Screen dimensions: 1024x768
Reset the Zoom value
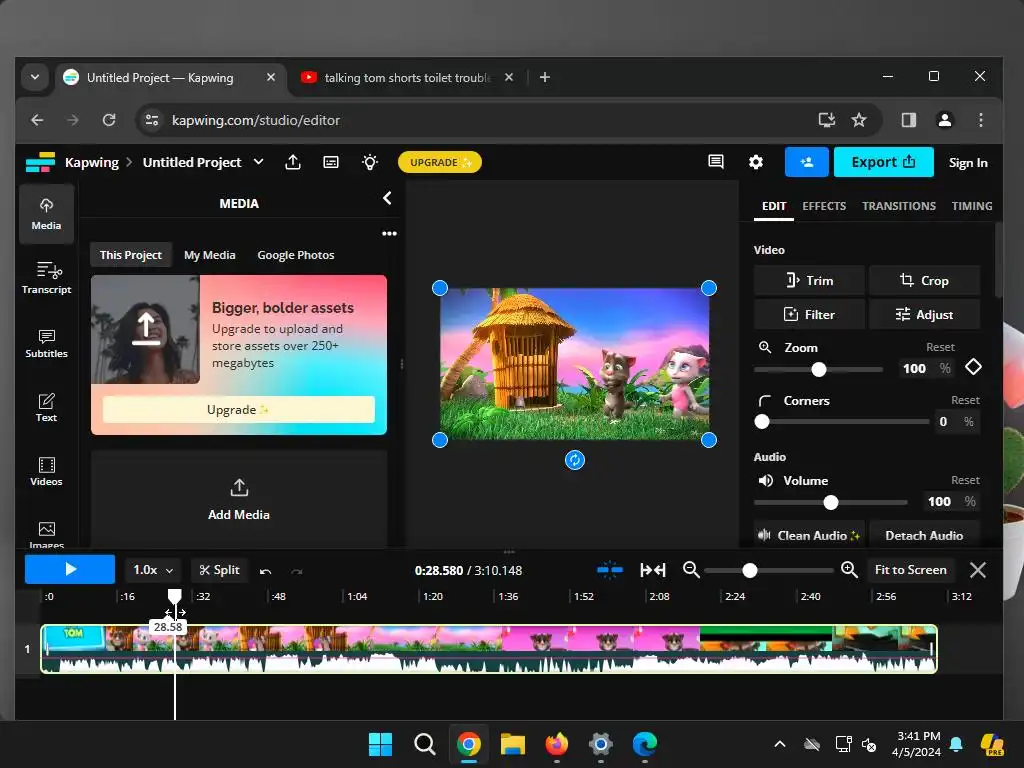click(940, 347)
